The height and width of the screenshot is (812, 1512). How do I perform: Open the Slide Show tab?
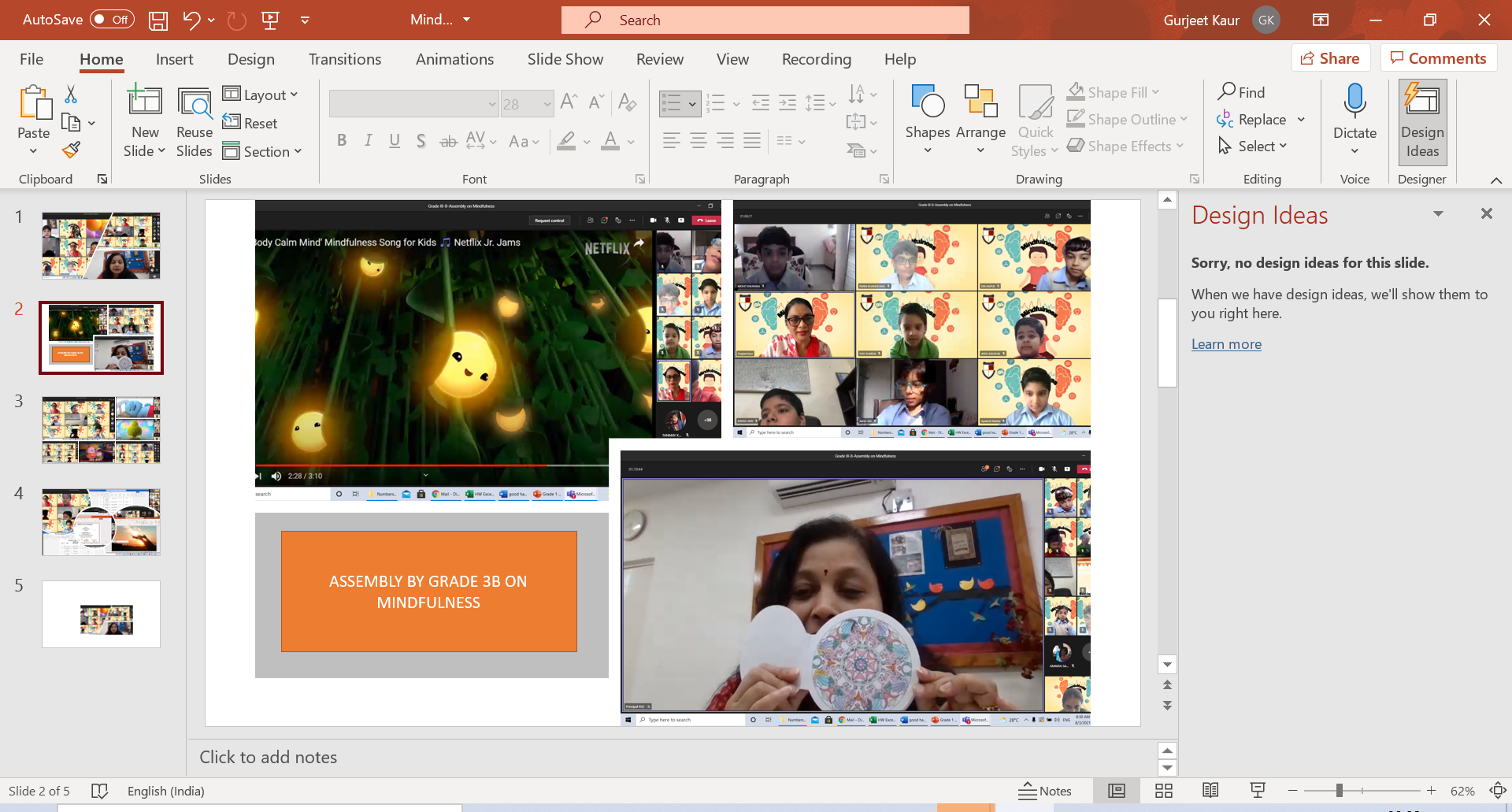point(565,59)
